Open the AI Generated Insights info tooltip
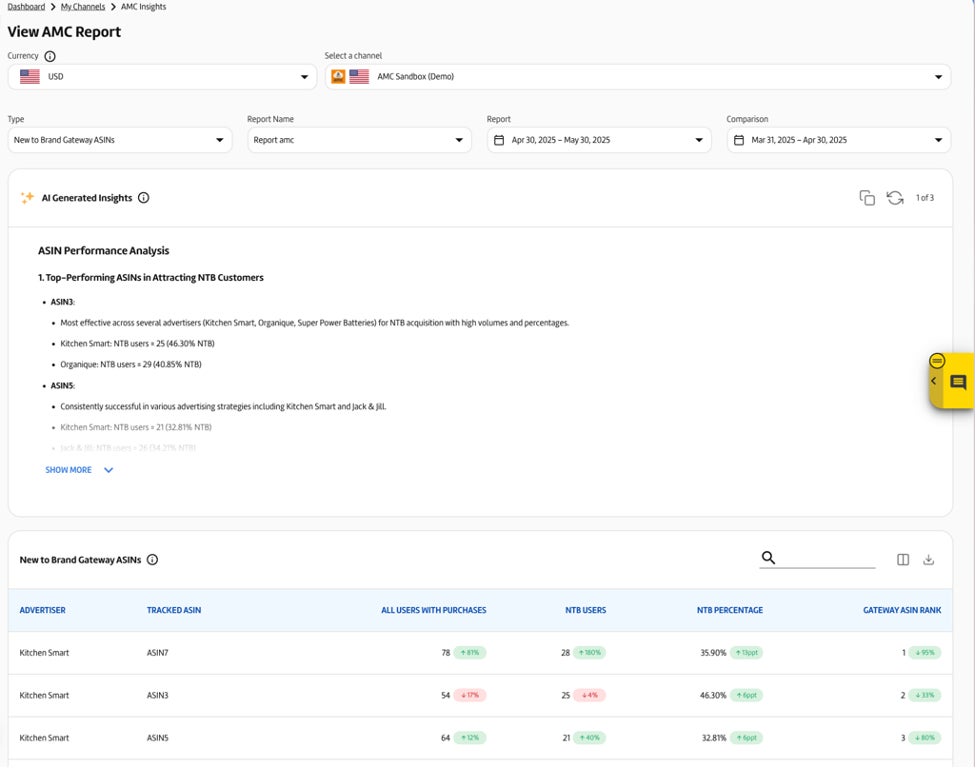The image size is (977, 768). tap(143, 198)
